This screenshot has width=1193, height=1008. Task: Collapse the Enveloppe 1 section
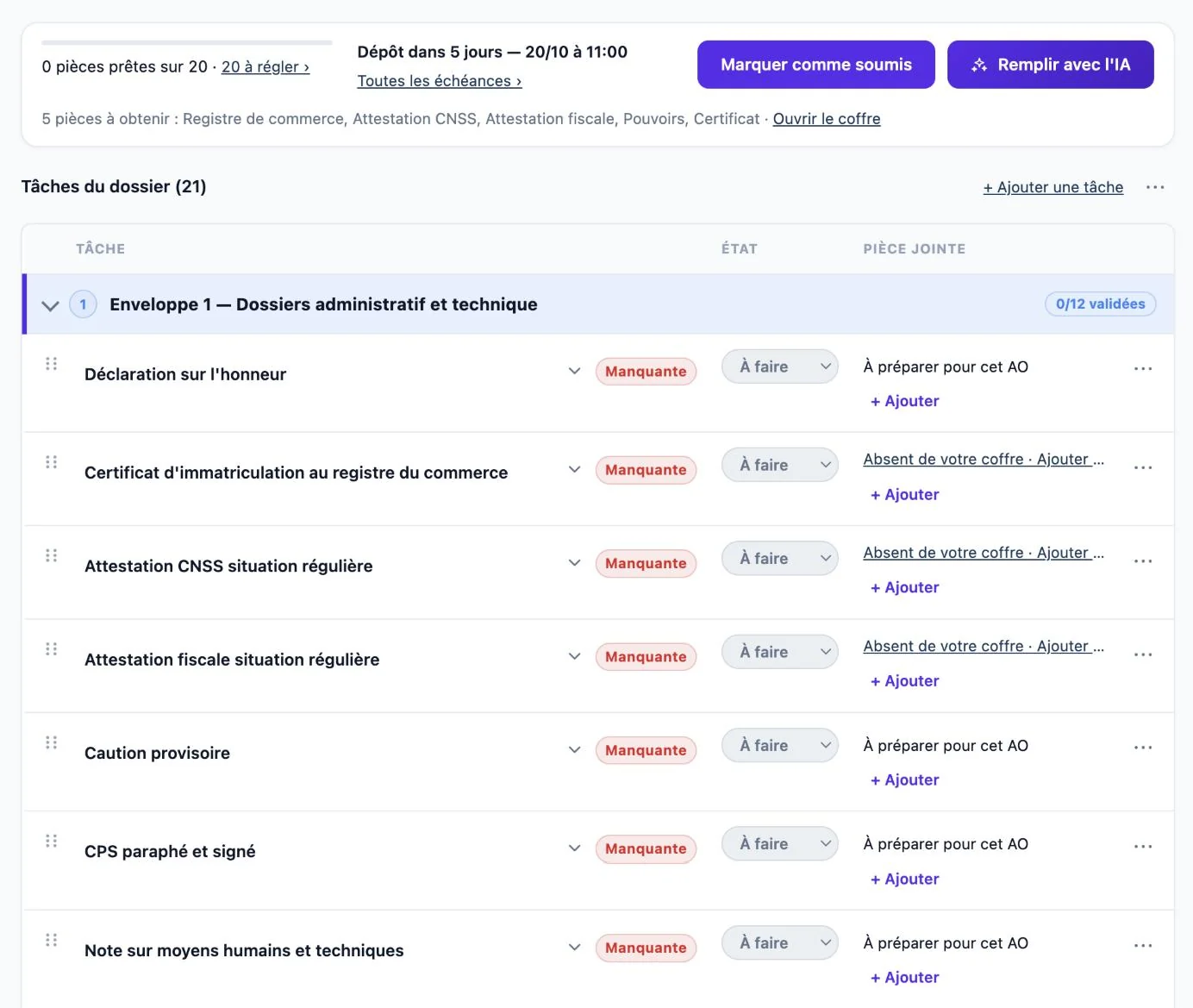click(50, 305)
